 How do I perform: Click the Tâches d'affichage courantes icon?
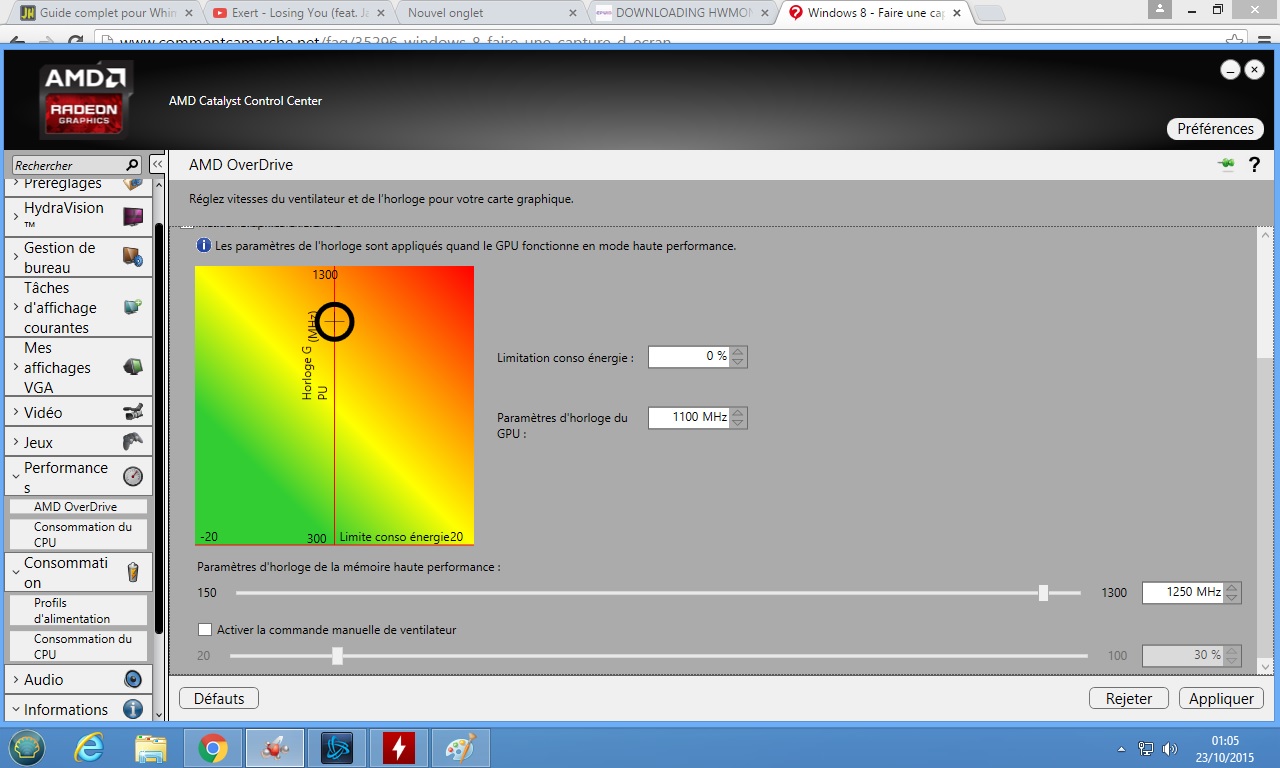pyautogui.click(x=133, y=307)
